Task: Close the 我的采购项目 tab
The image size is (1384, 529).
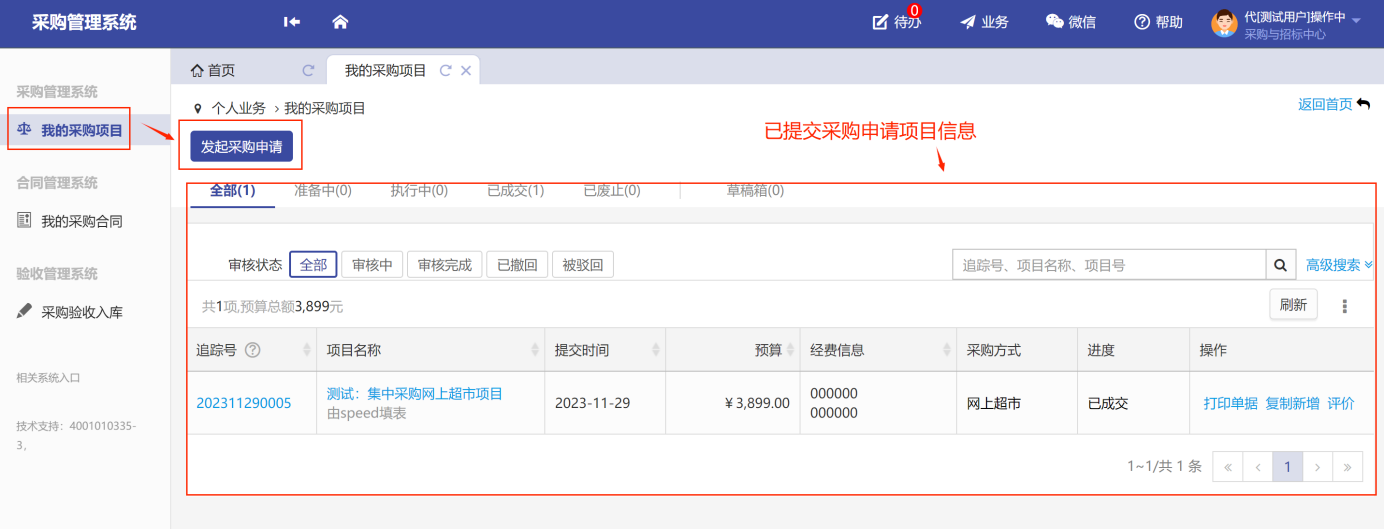Action: pos(465,71)
